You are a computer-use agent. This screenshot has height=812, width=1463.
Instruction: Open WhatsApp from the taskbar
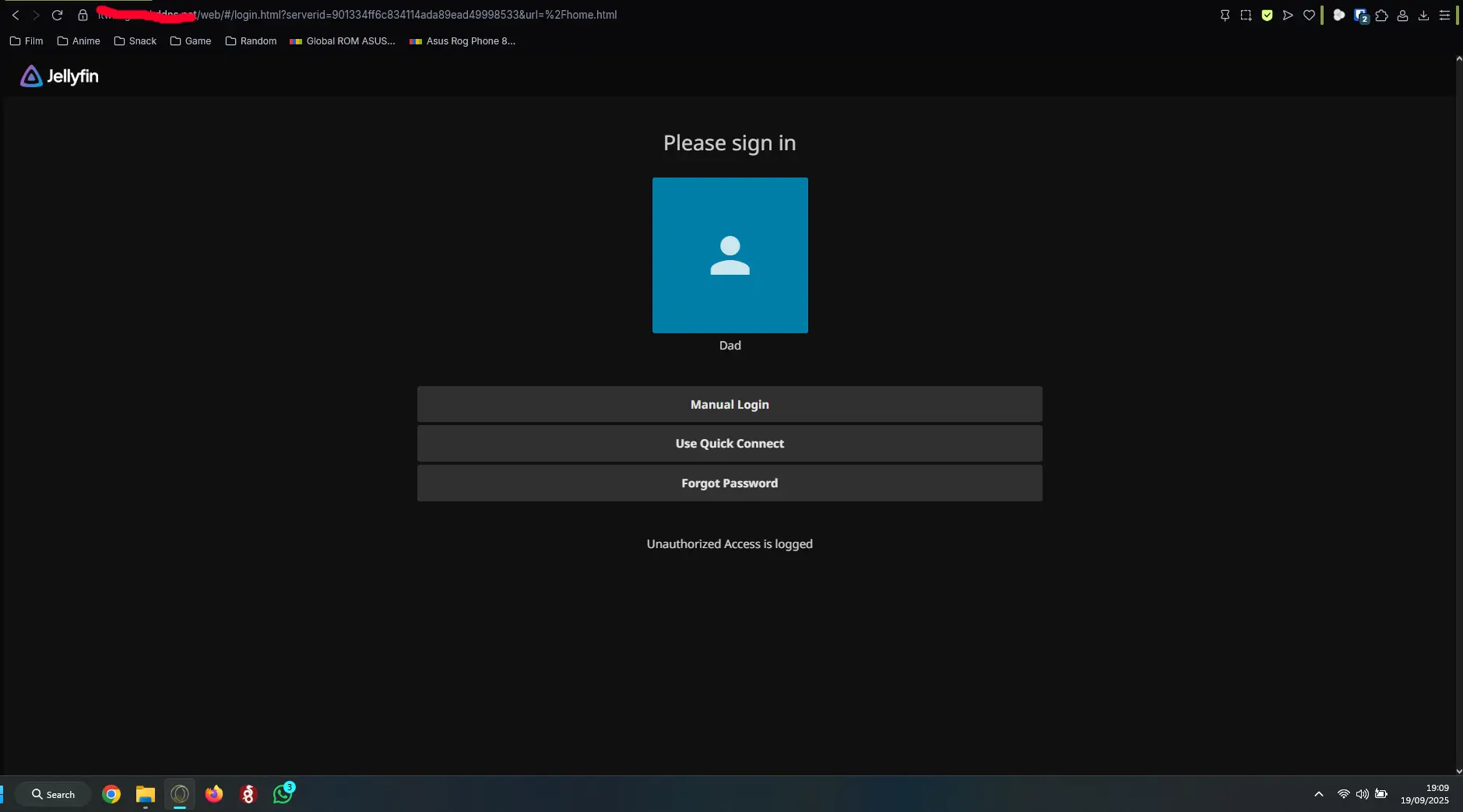pyautogui.click(x=282, y=794)
